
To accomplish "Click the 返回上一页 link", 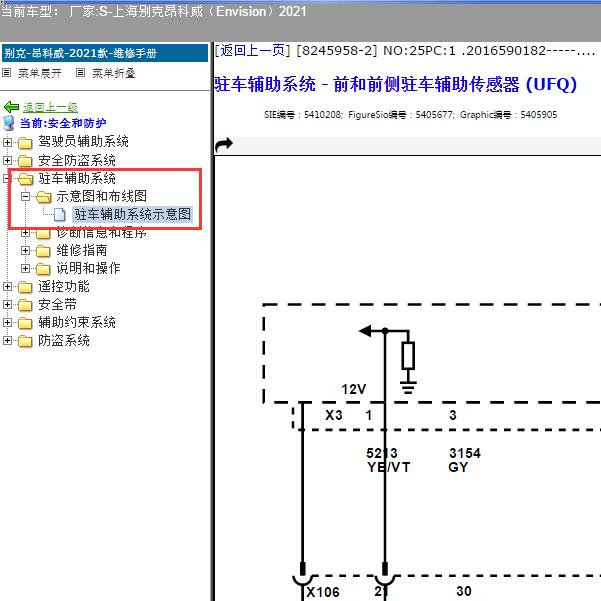I will [x=253, y=50].
